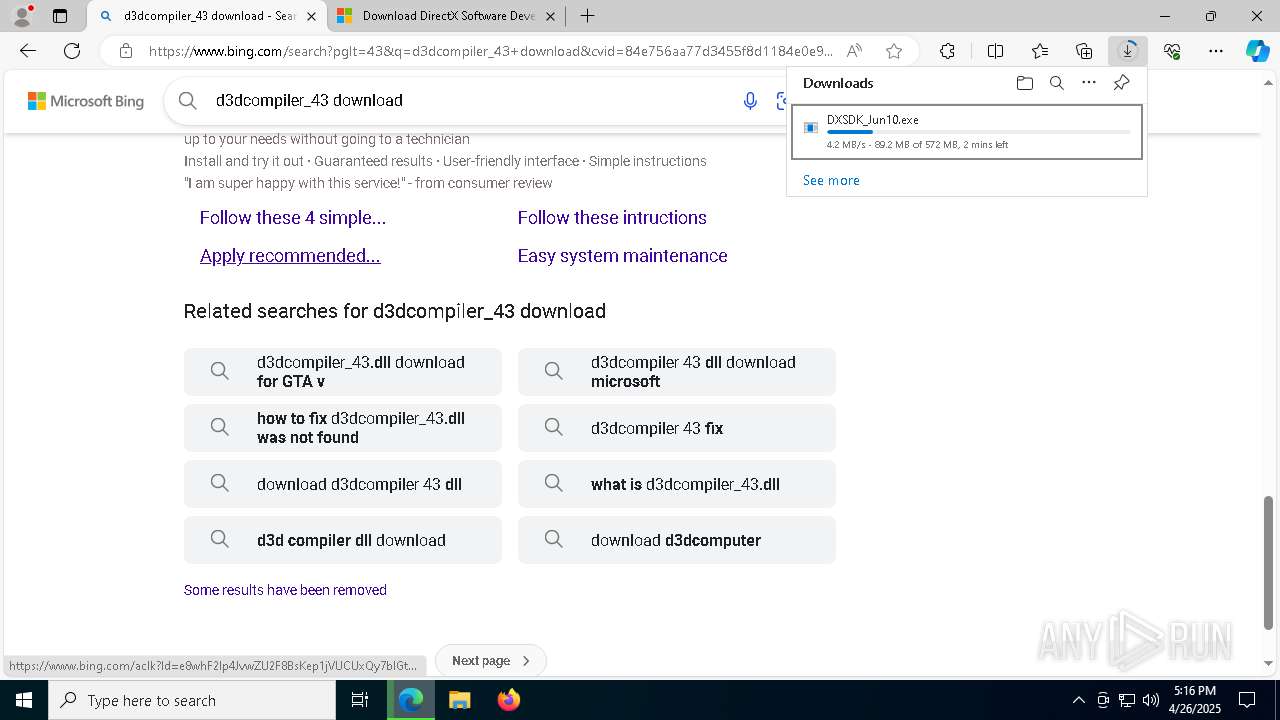Search d3dcompiler_43.dll download for GTA v
The image size is (1280, 720).
point(343,372)
